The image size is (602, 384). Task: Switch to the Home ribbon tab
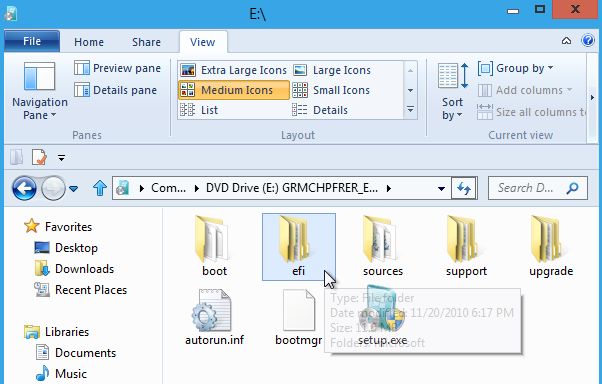pyautogui.click(x=89, y=42)
